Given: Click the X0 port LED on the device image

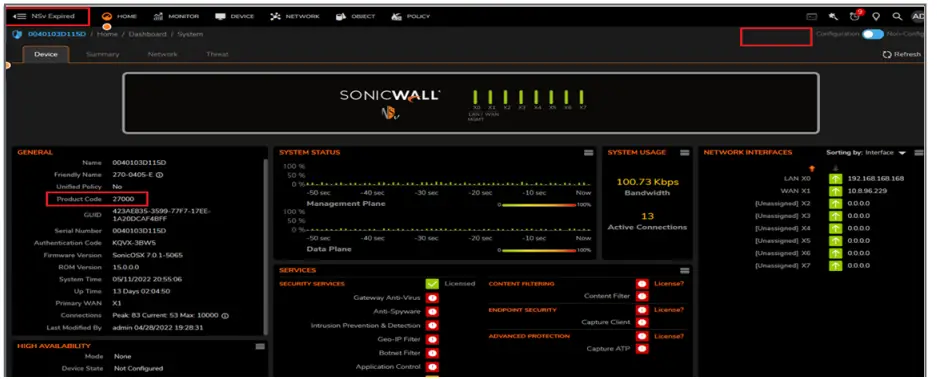Looking at the screenshot, I should (x=476, y=97).
